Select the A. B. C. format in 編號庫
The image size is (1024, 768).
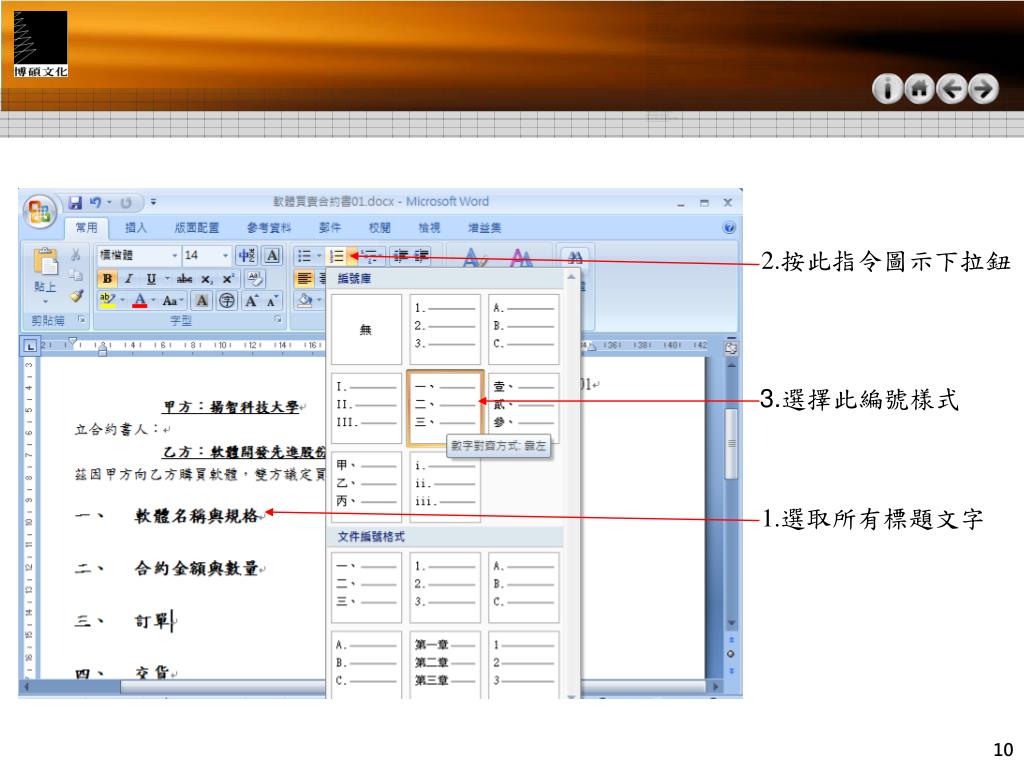[524, 329]
